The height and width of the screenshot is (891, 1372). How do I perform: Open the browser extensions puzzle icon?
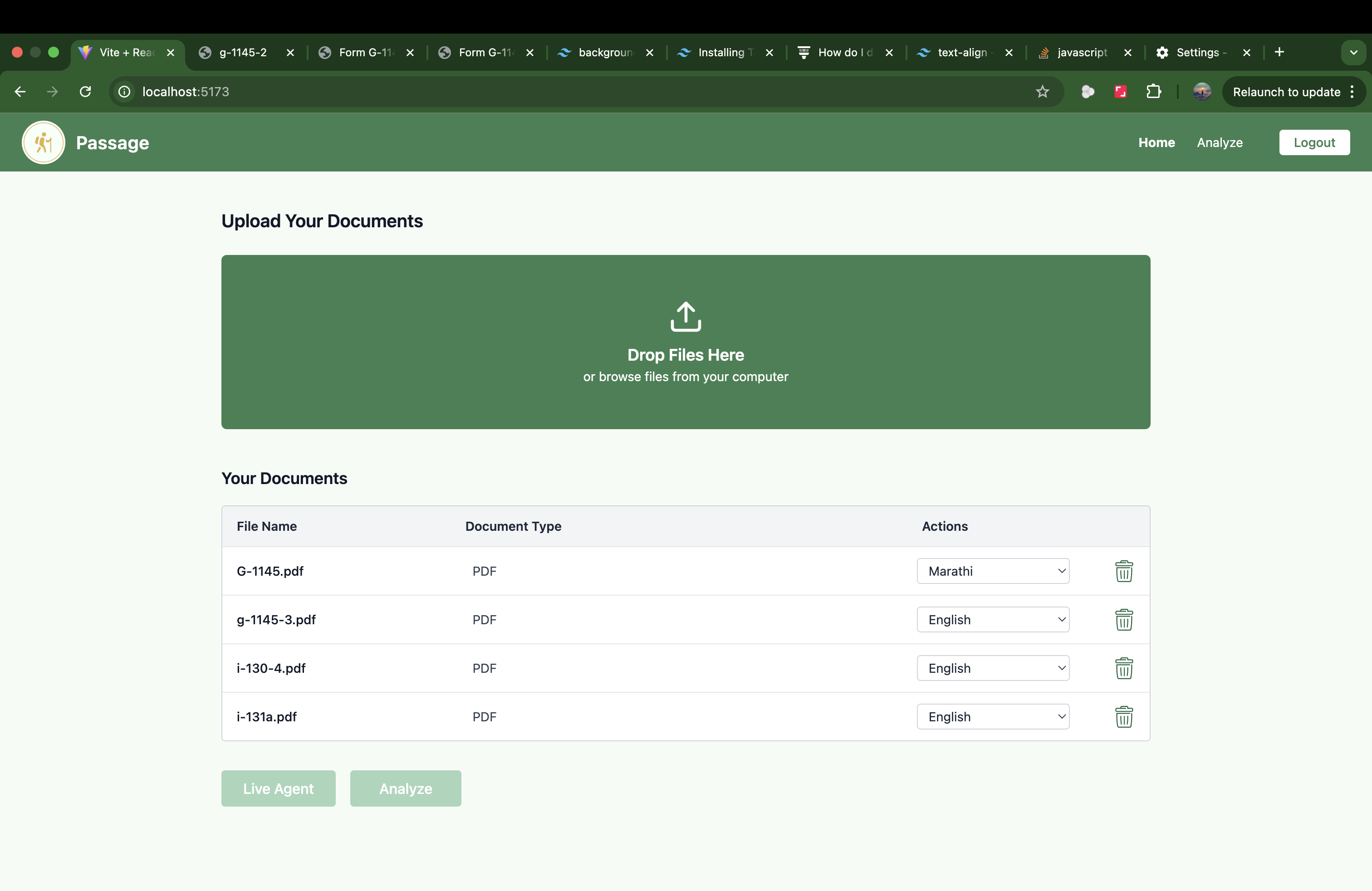[1153, 92]
